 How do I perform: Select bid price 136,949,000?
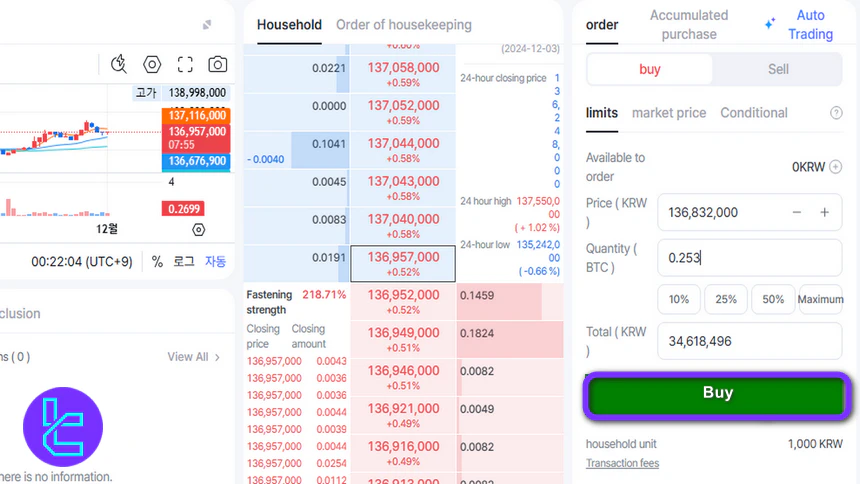(x=403, y=339)
